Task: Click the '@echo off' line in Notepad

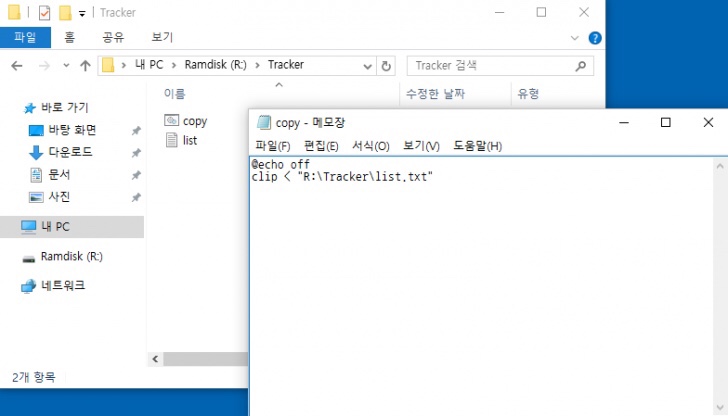Action: (280, 164)
